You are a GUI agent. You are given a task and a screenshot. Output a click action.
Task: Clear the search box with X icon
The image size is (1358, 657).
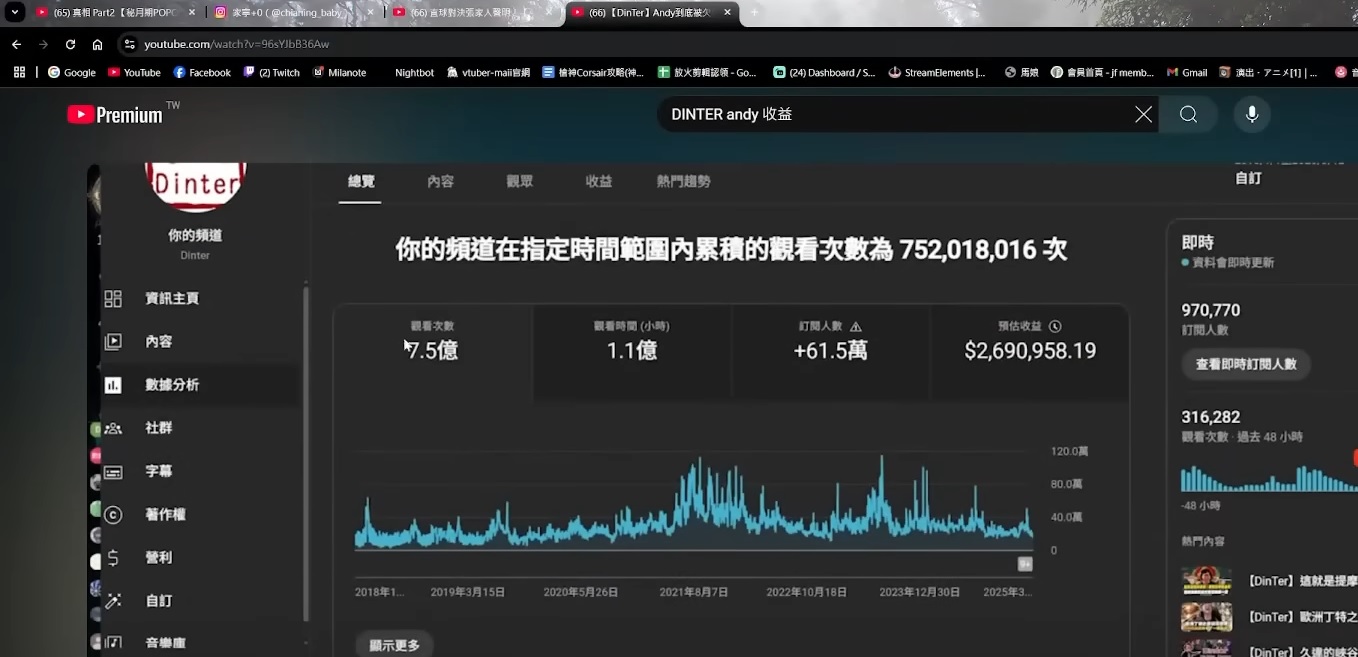coord(1143,115)
